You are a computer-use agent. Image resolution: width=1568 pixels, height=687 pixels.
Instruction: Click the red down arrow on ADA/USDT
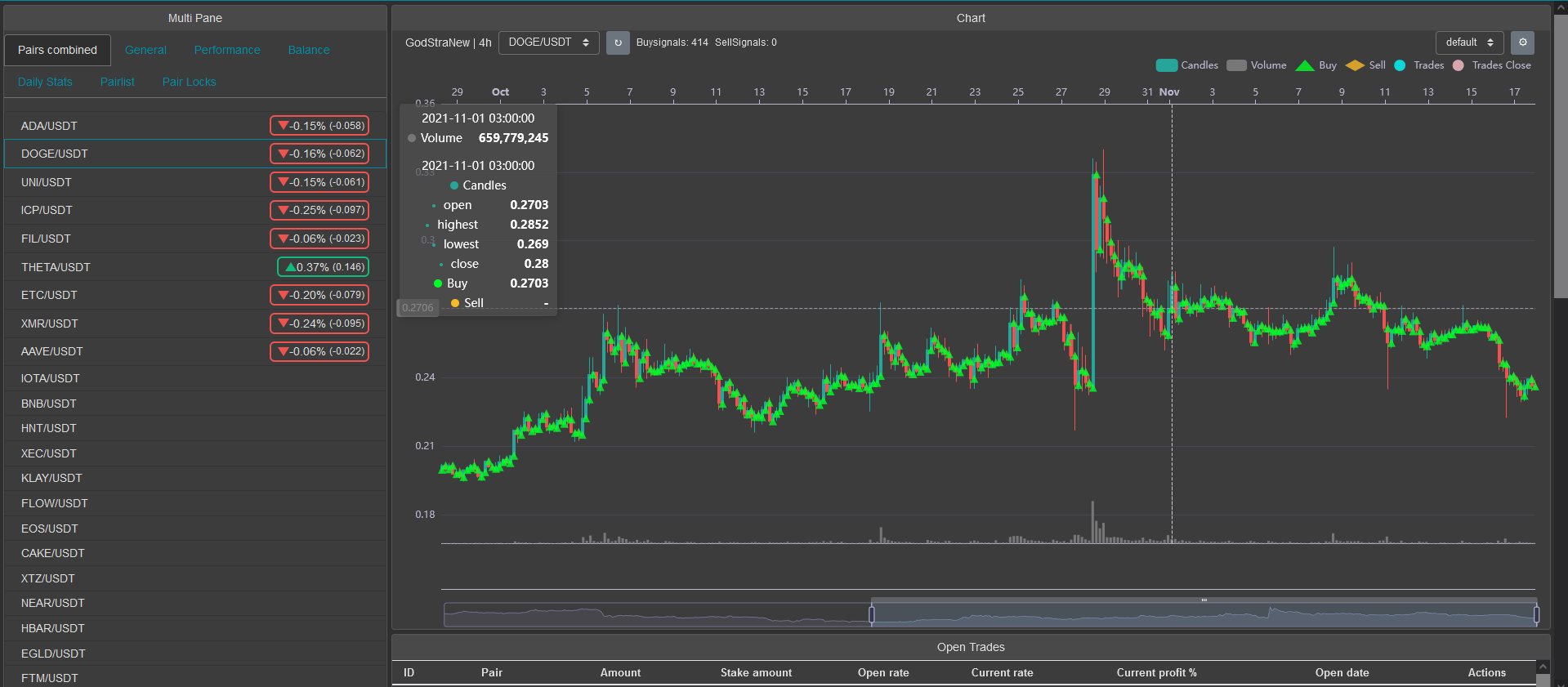pyautogui.click(x=283, y=126)
